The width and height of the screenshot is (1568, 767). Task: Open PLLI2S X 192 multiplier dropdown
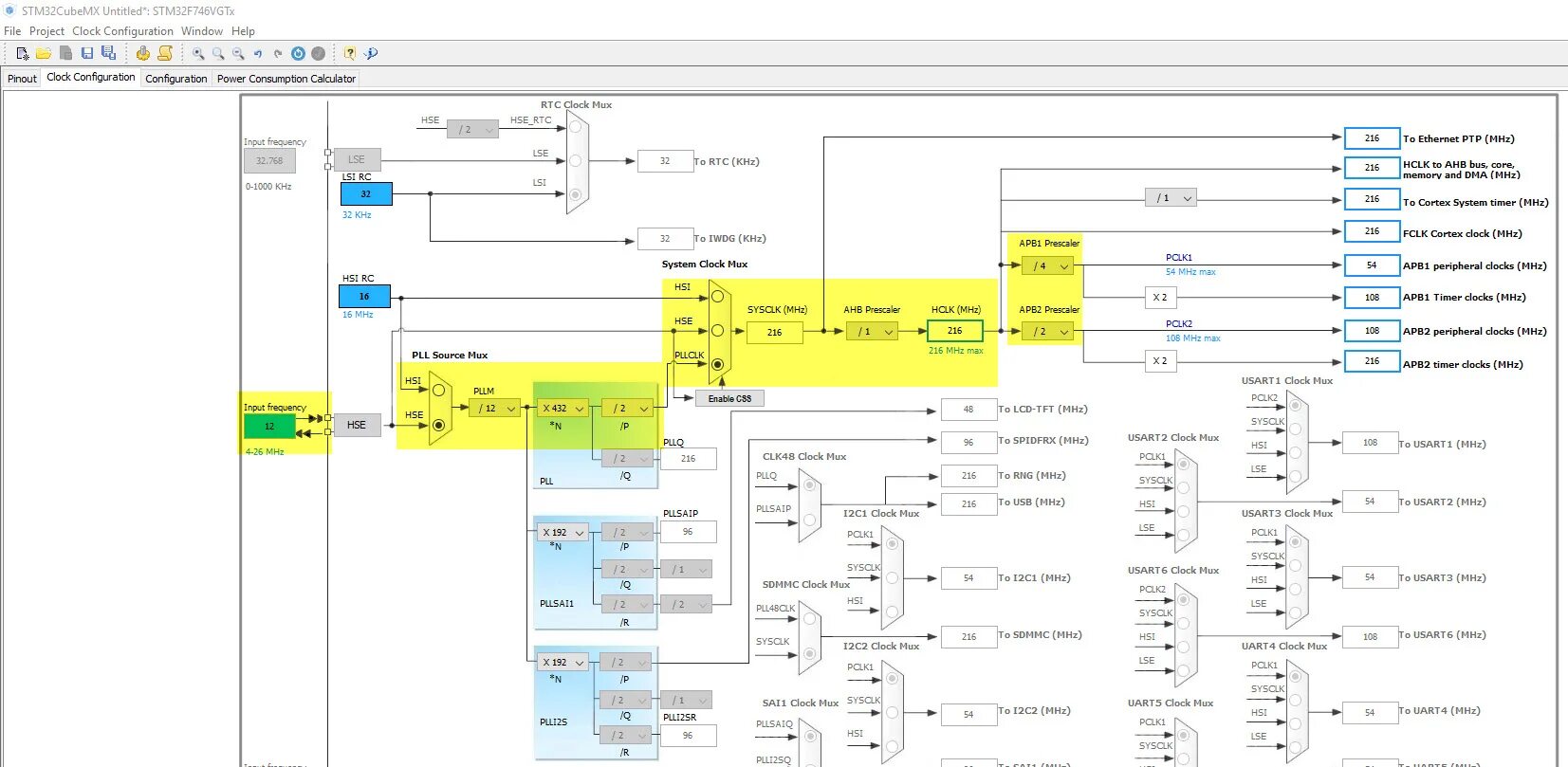(563, 662)
